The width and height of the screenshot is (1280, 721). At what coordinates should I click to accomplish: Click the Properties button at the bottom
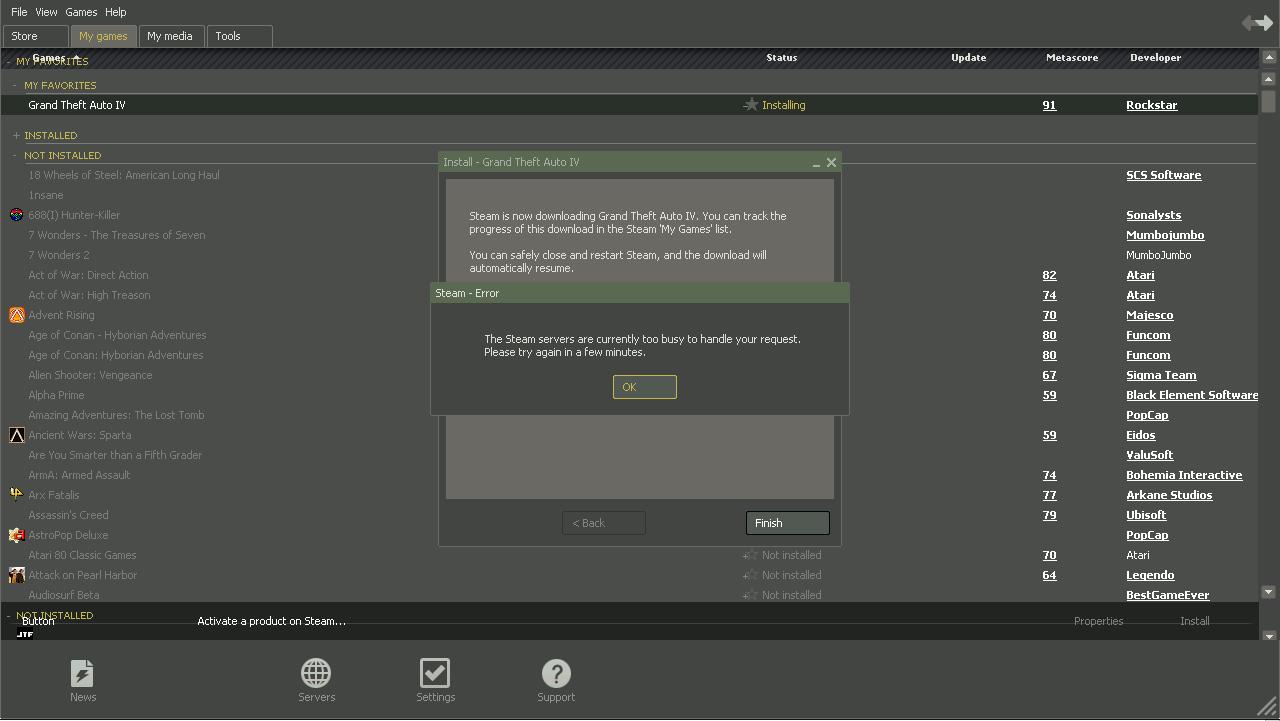point(1098,621)
